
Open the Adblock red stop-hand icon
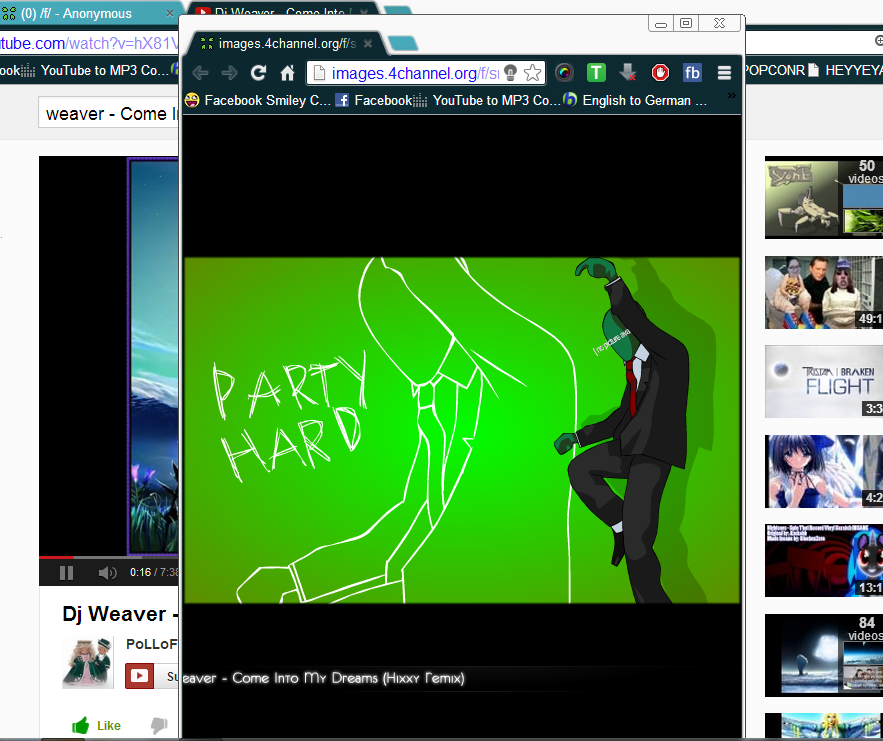click(x=660, y=73)
